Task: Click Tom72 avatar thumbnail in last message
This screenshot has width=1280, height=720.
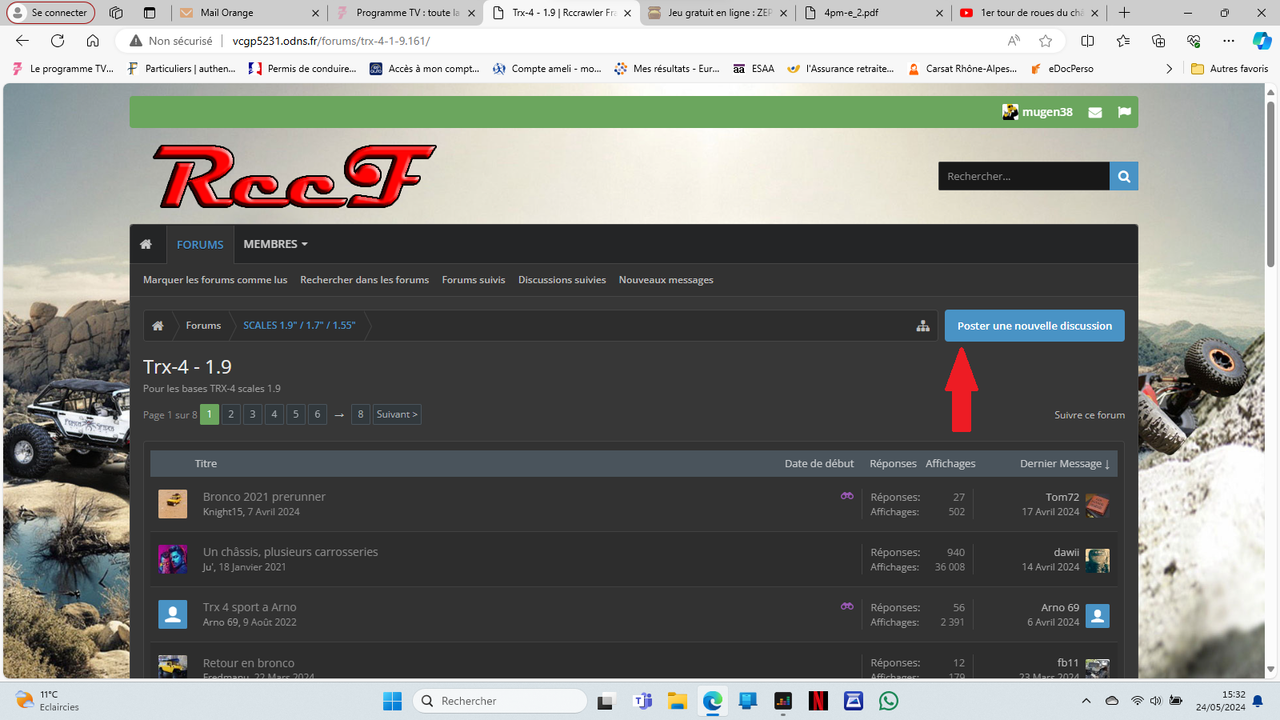Action: point(1098,504)
